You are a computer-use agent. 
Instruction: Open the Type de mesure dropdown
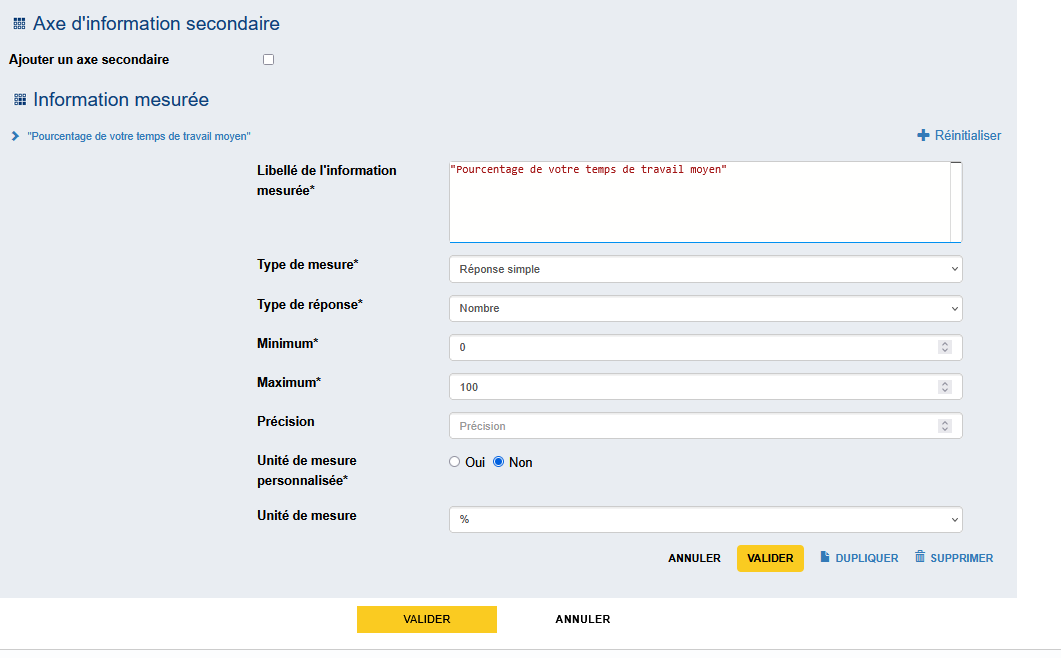pyautogui.click(x=705, y=269)
